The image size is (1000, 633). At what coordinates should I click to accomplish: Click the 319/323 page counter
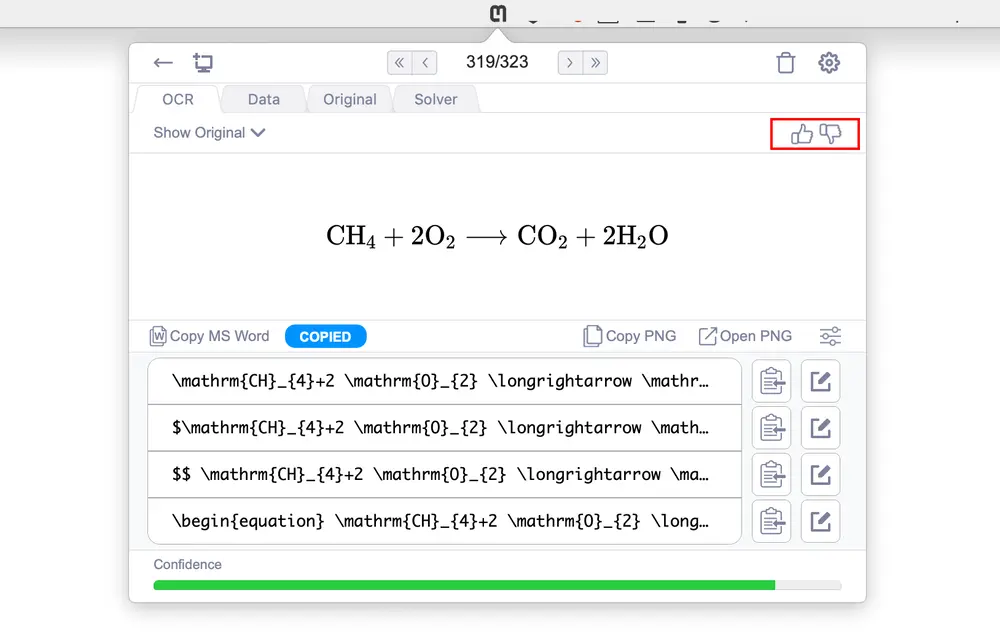pos(497,62)
